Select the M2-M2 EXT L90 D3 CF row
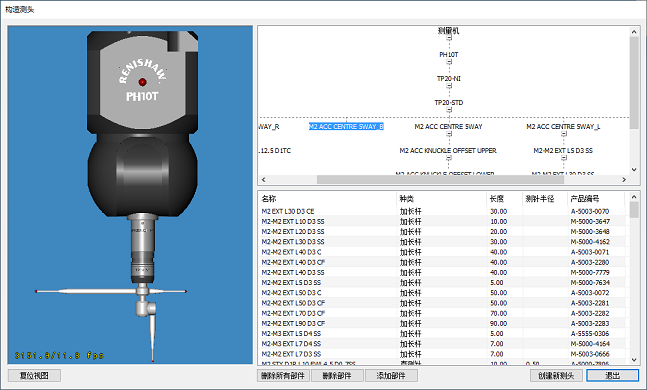The height and width of the screenshot is (390, 647). pyautogui.click(x=442, y=323)
